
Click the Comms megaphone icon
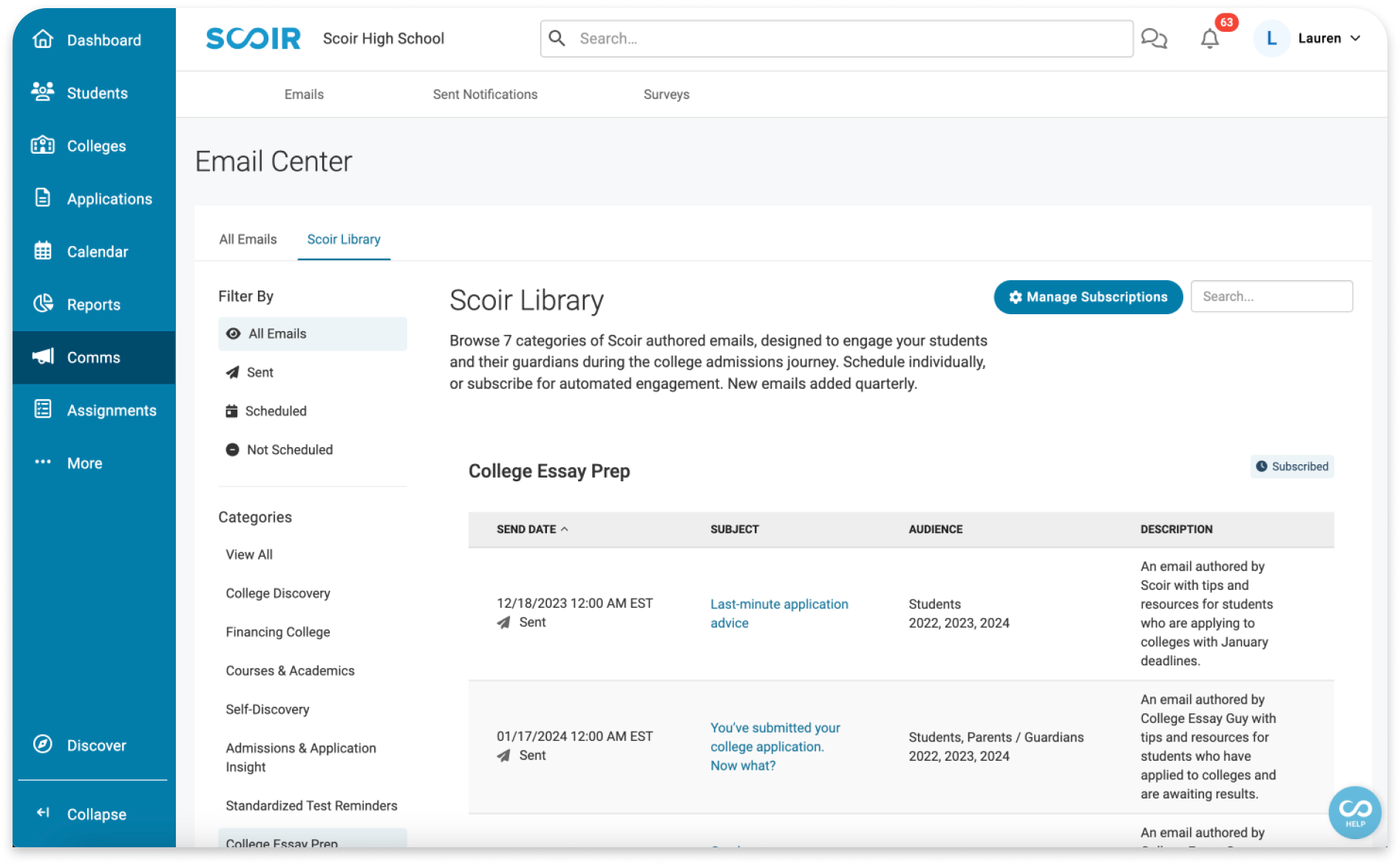[x=43, y=356]
